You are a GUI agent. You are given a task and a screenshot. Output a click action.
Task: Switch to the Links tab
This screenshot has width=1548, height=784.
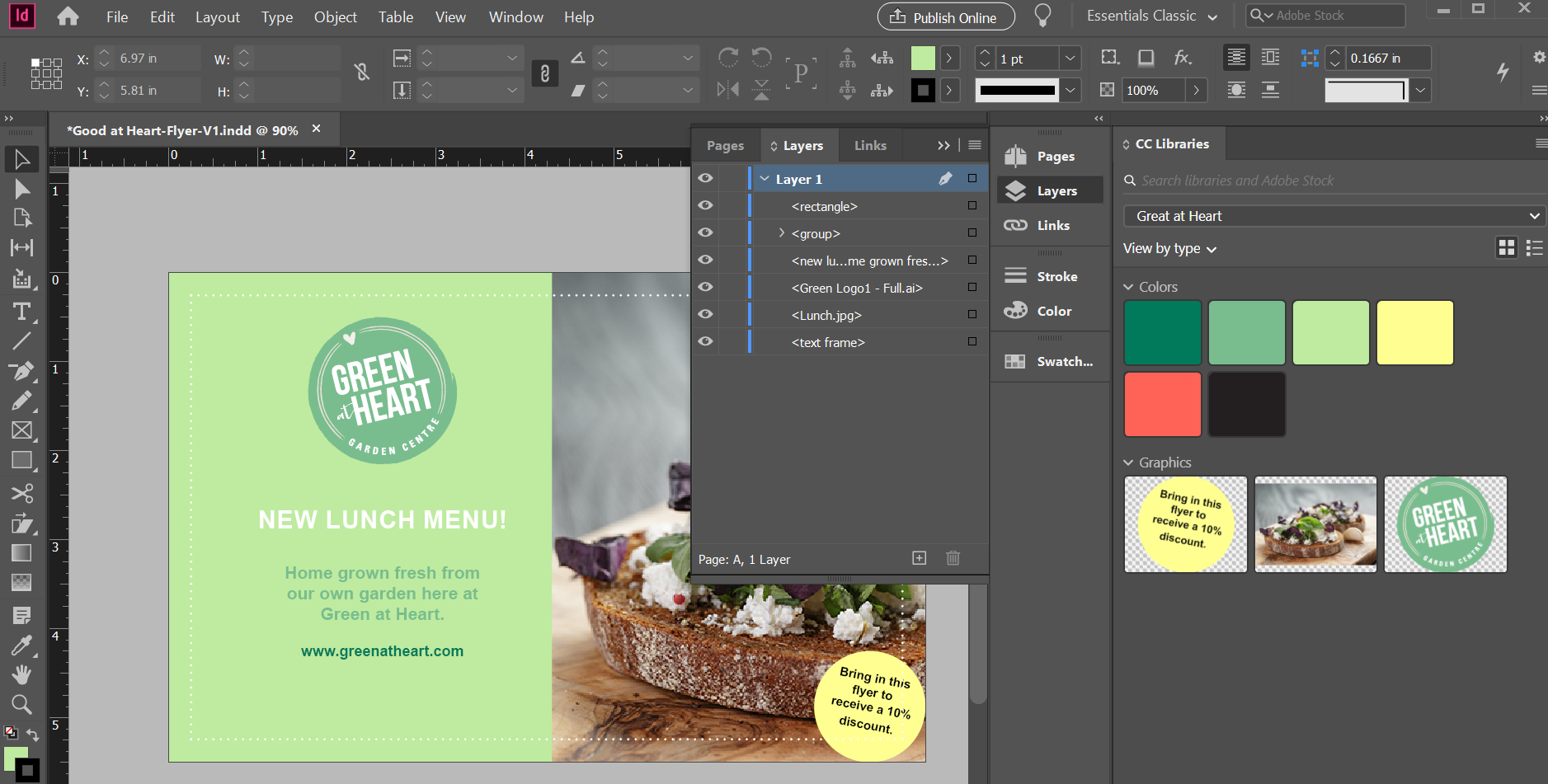click(870, 145)
